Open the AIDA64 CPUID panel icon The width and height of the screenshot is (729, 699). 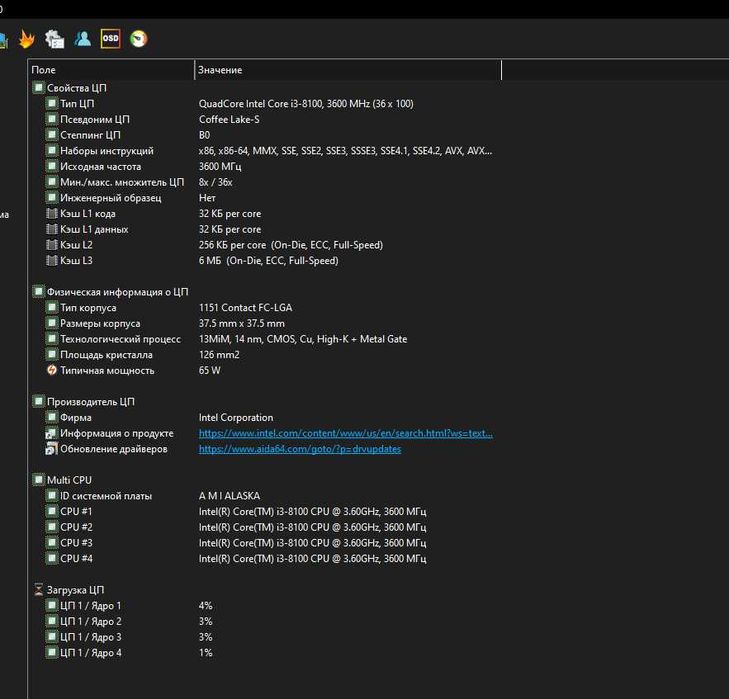coord(54,39)
